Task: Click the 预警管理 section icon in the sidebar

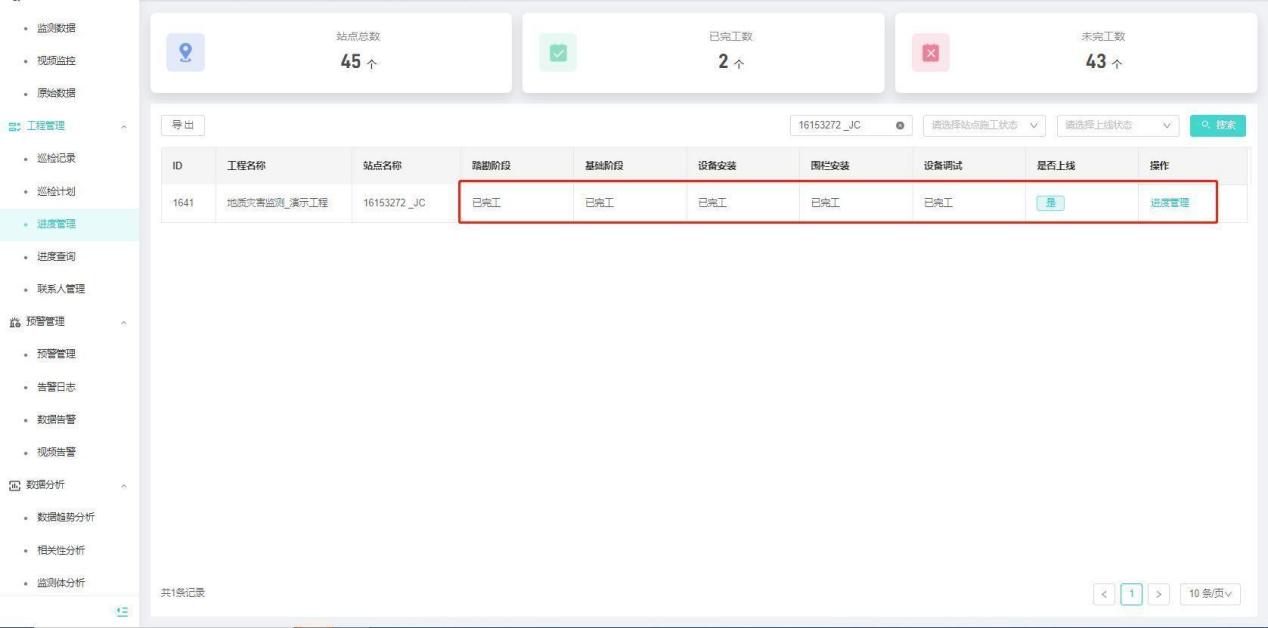Action: pyautogui.click(x=14, y=321)
